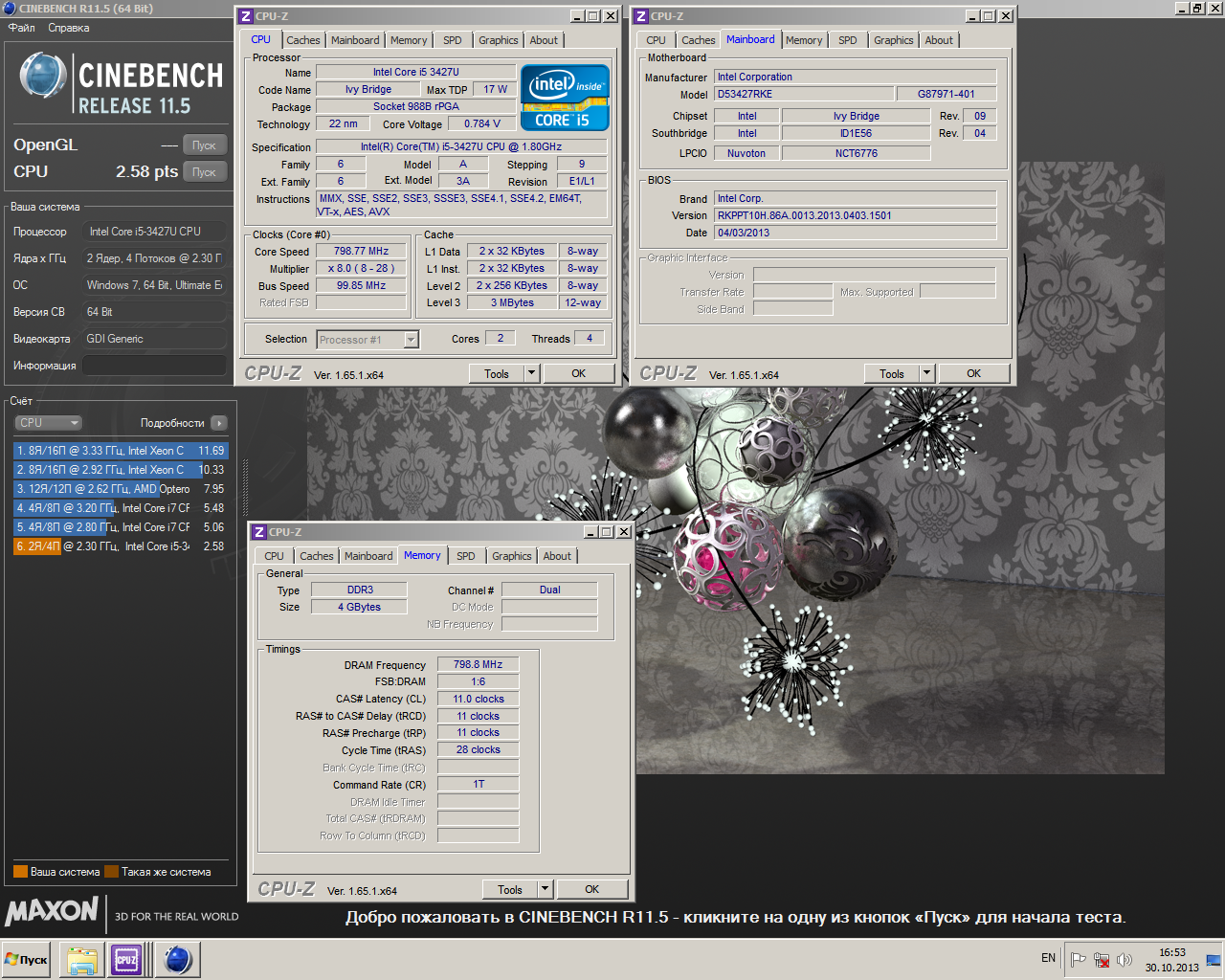The height and width of the screenshot is (980, 1225).
Task: Click the brown Такая же система legend swatch
Action: 111,872
